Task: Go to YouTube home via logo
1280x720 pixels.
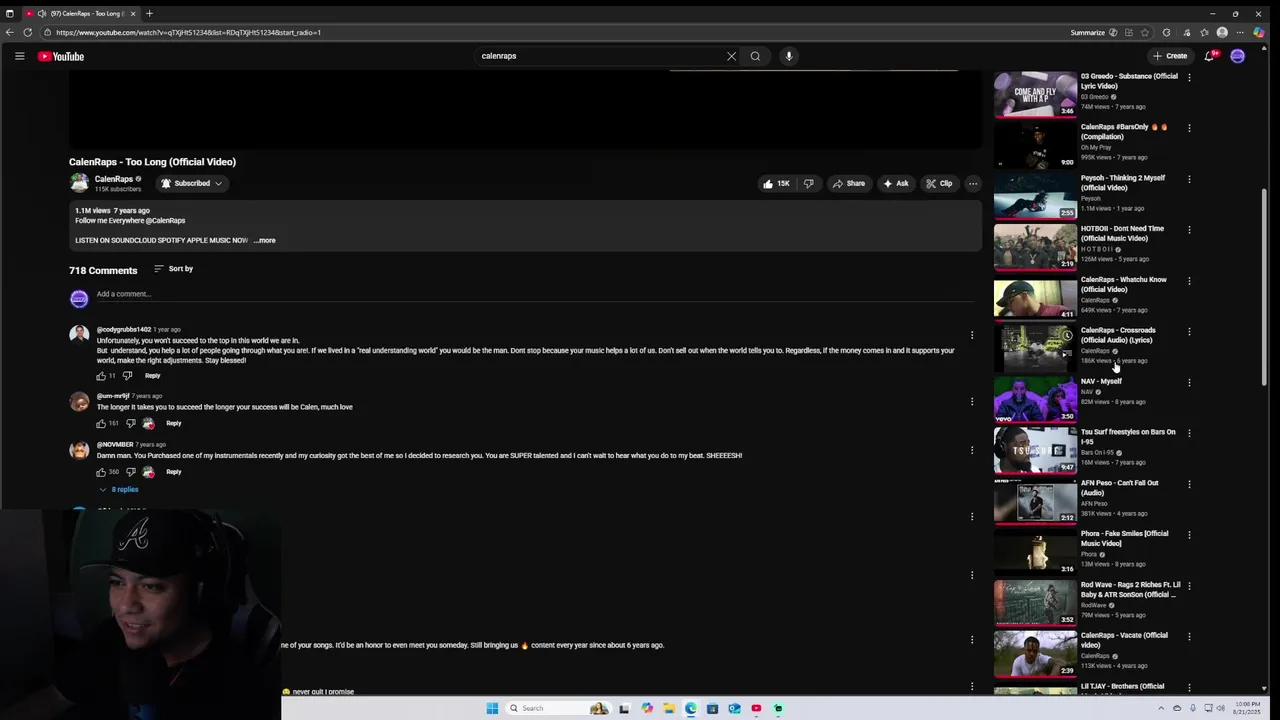Action: pos(61,56)
